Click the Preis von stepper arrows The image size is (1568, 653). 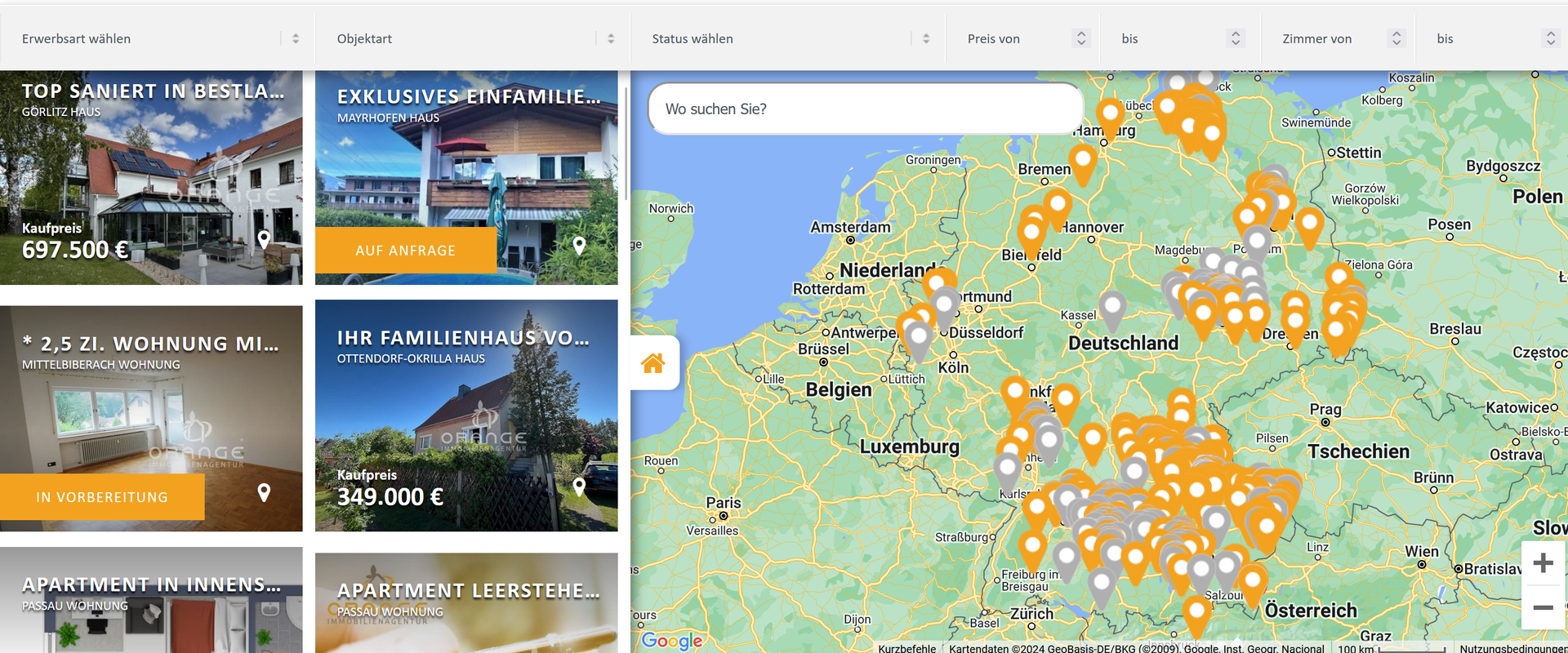[x=1081, y=38]
